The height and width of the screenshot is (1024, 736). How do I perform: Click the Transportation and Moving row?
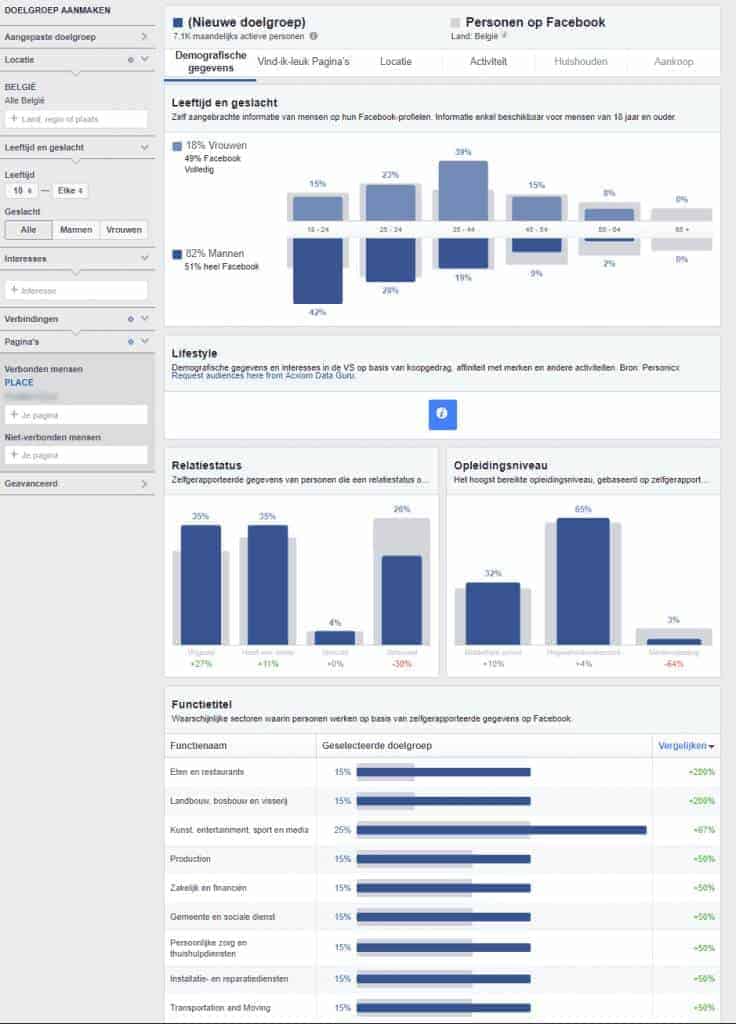(x=442, y=1008)
